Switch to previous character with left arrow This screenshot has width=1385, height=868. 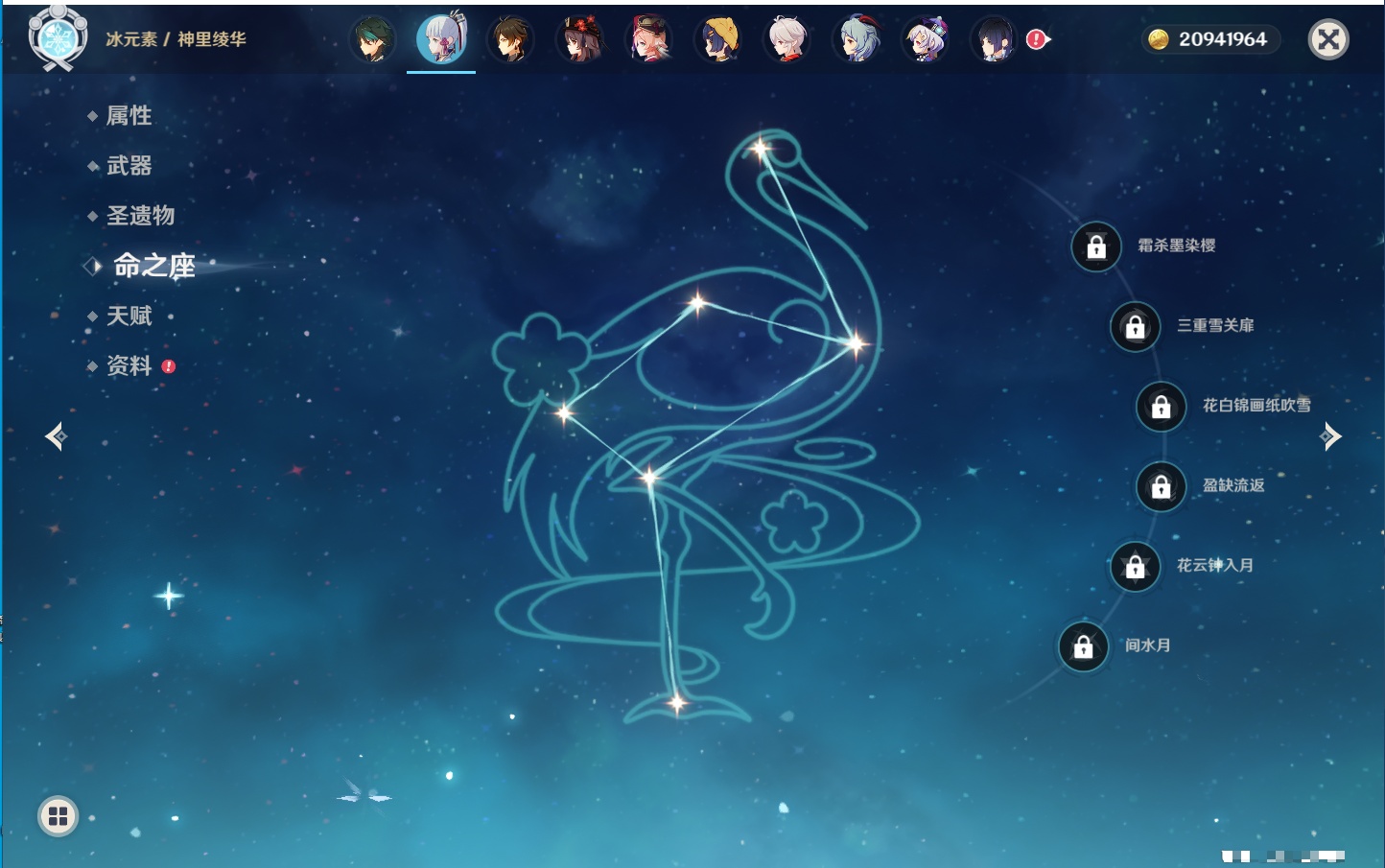56,436
